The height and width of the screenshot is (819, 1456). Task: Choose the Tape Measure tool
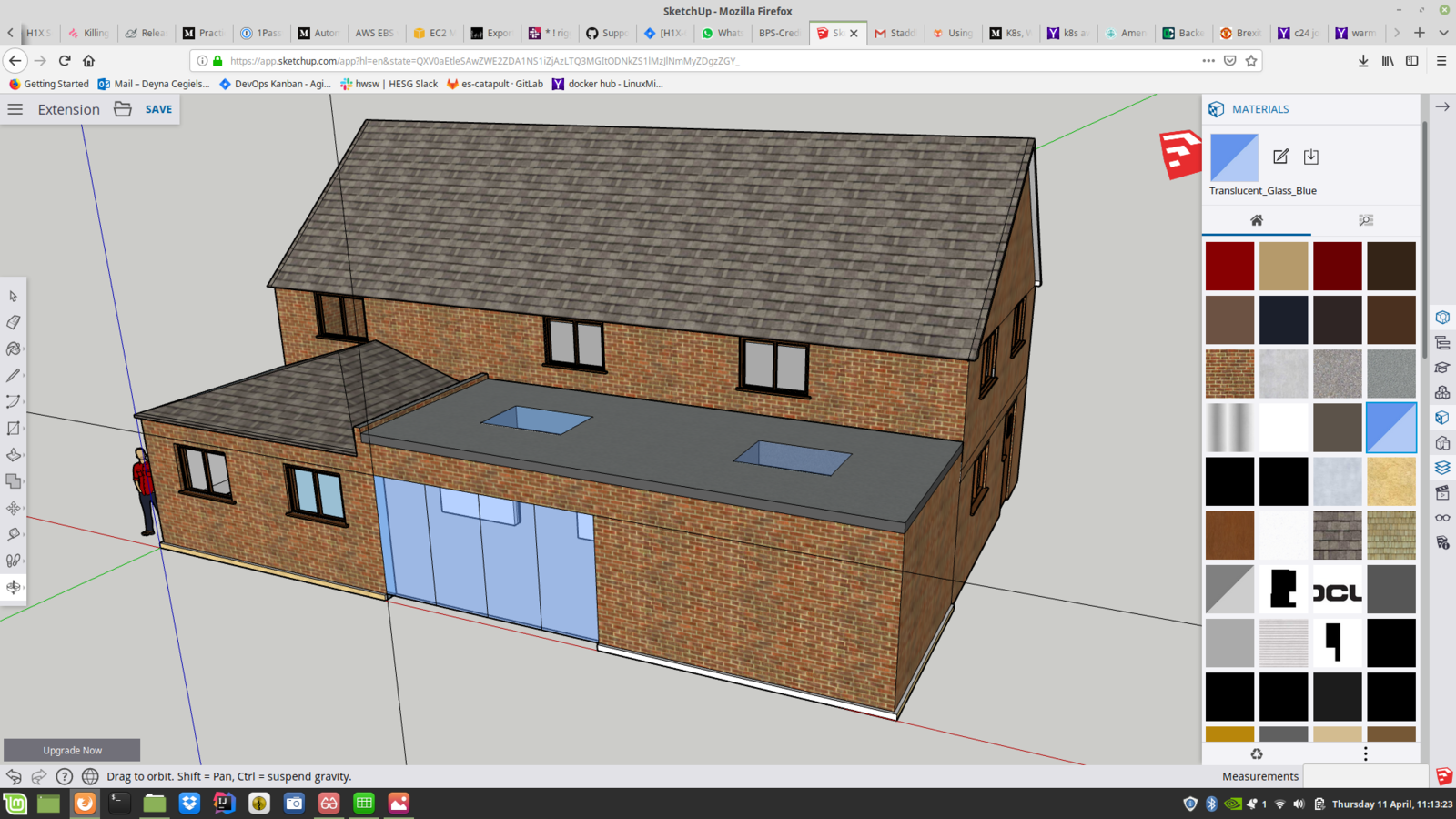tap(14, 534)
